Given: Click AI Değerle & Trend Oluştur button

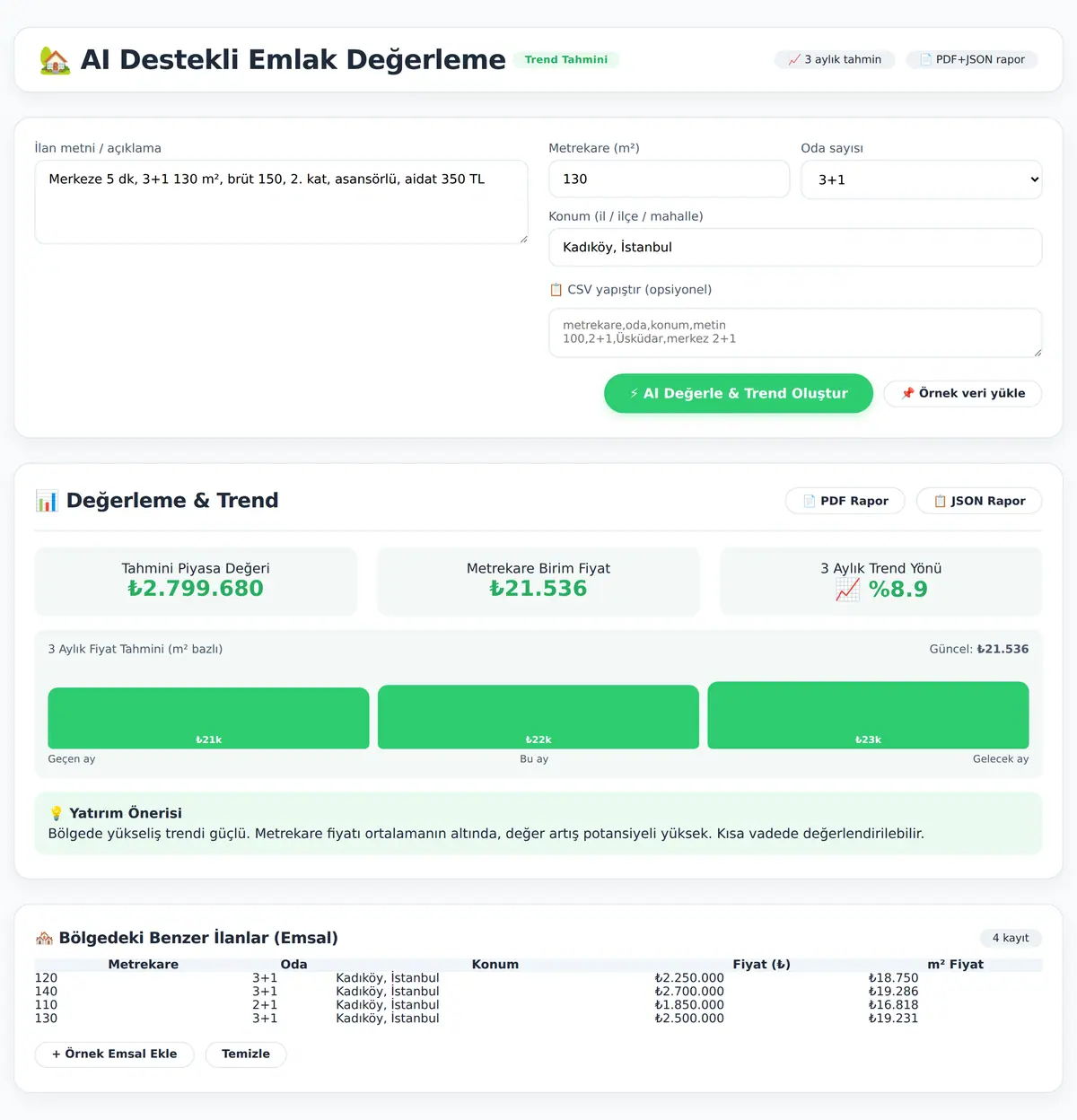Looking at the screenshot, I should [739, 393].
